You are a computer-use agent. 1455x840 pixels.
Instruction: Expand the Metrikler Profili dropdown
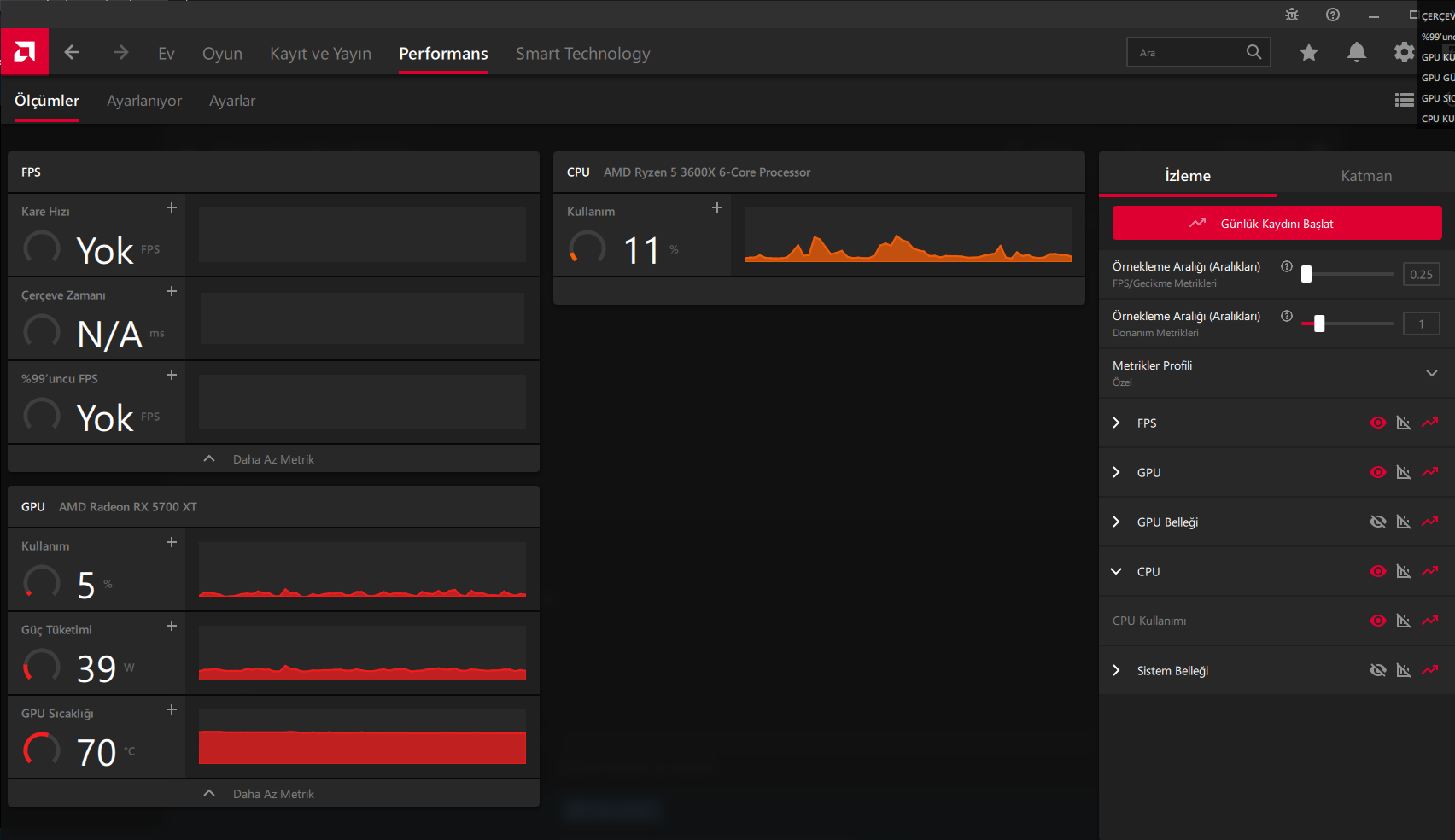click(x=1432, y=373)
